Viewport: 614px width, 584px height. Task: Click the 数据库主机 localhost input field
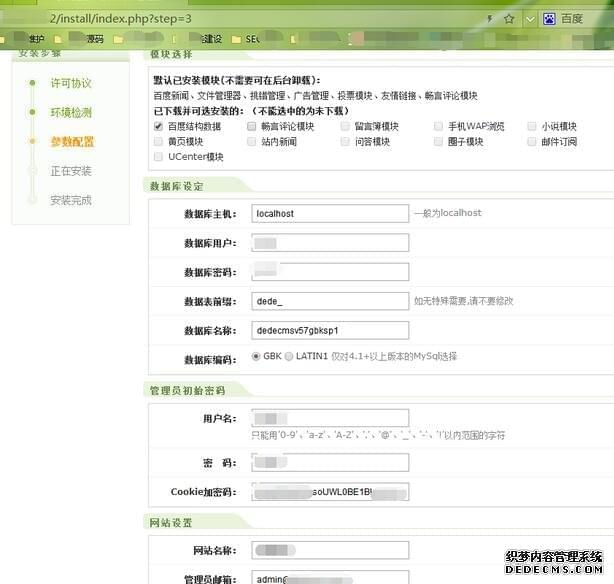(330, 213)
